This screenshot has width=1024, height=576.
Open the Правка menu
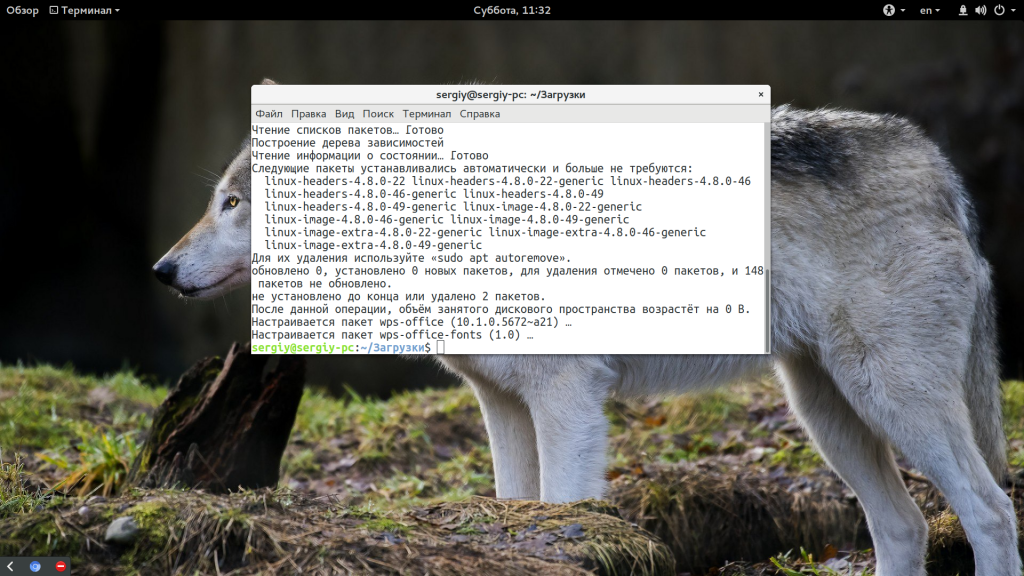pos(308,114)
